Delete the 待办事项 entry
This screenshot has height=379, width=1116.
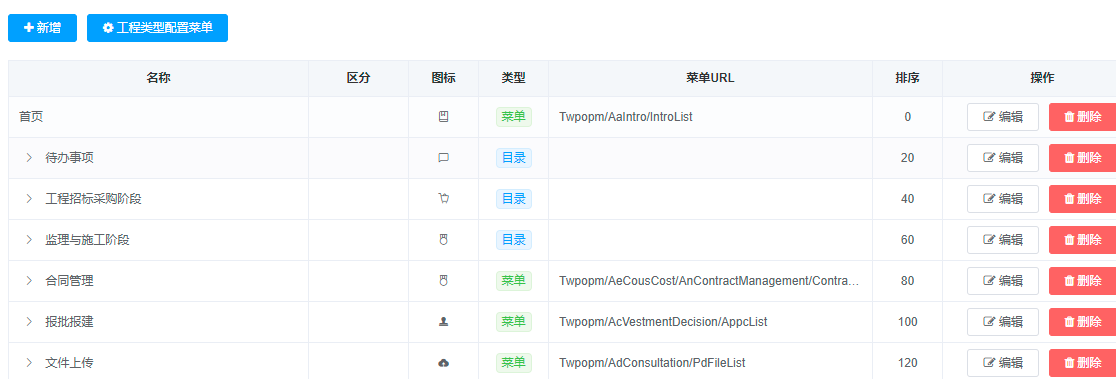(x=1083, y=158)
